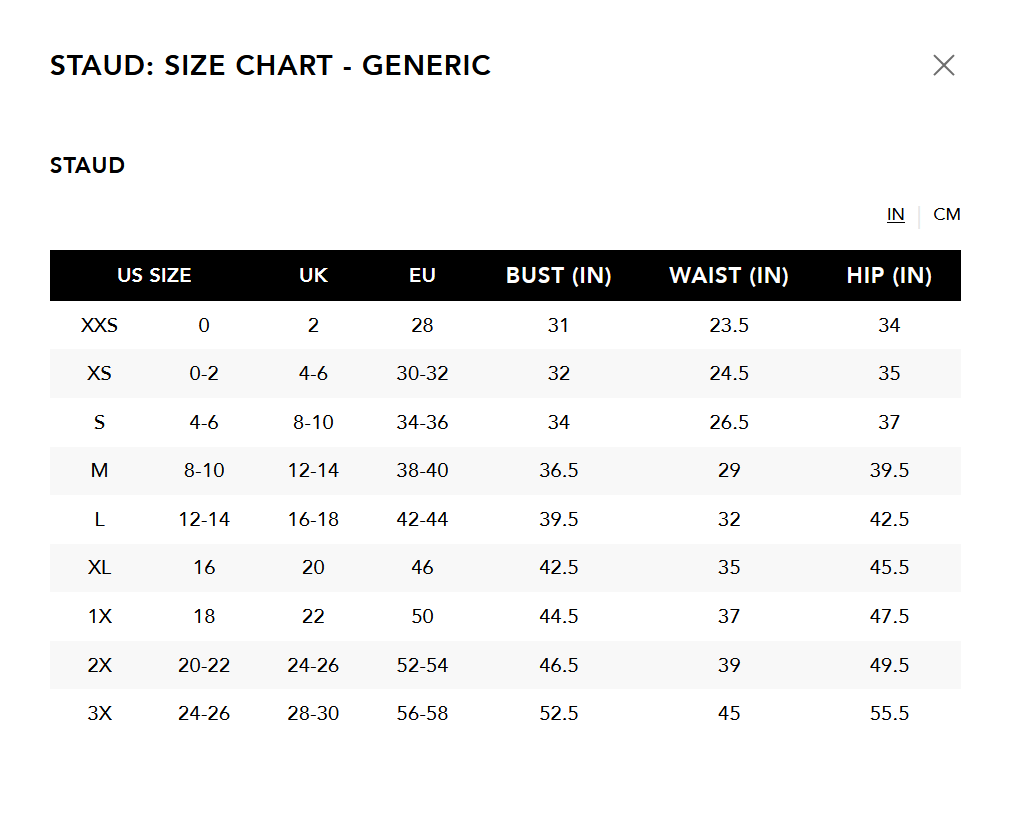The image size is (1012, 826).
Task: Click the 1X row's 47.5 hip value
Action: tap(889, 617)
